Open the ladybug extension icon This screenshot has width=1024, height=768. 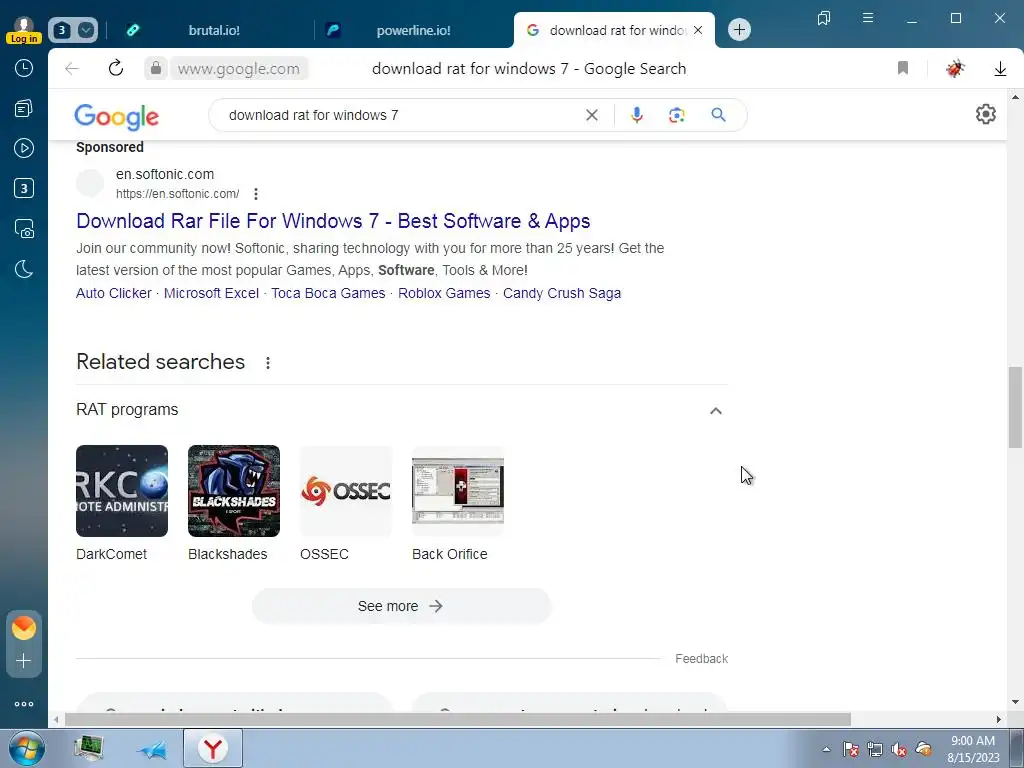pos(955,68)
